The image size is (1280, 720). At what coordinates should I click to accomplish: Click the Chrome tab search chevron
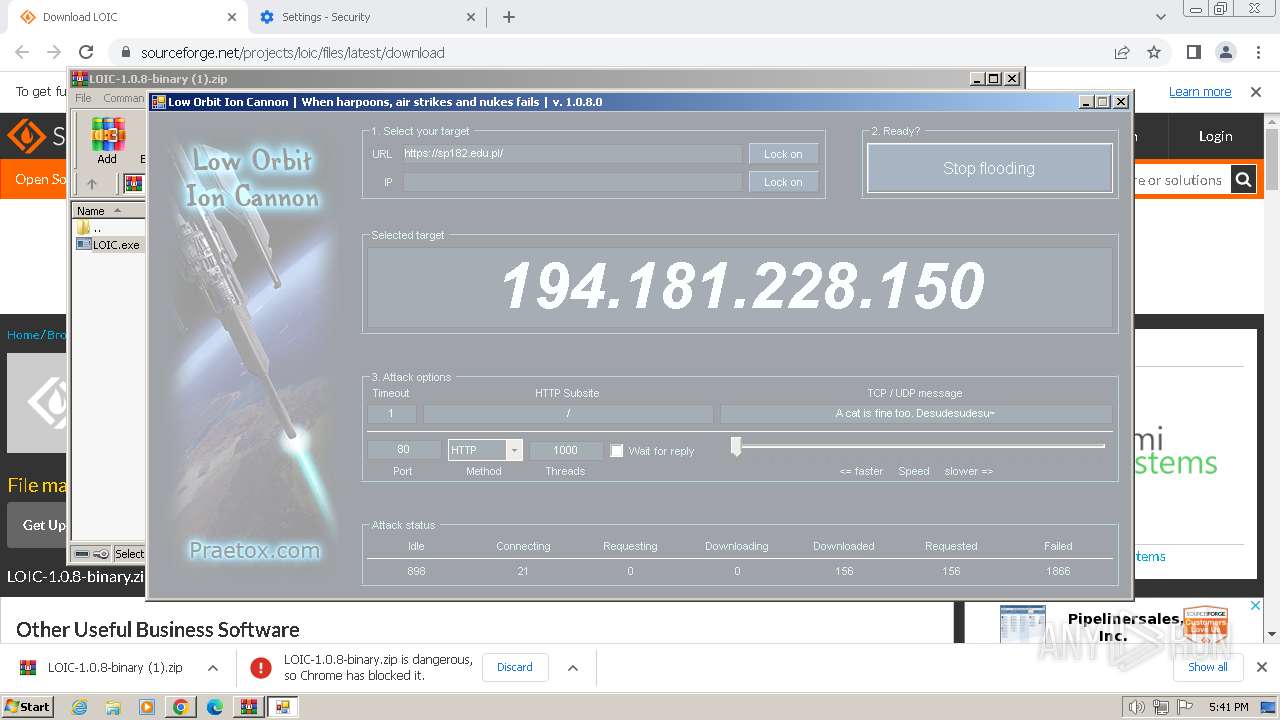pos(1161,17)
